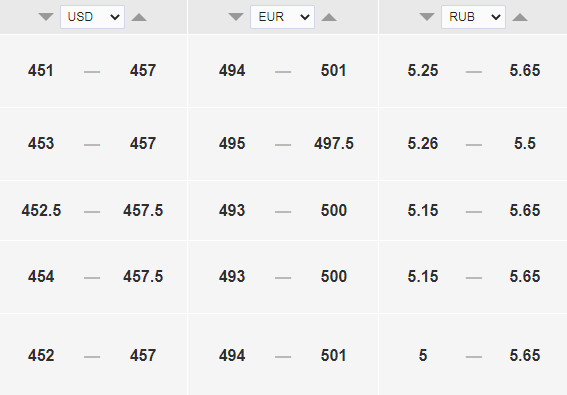This screenshot has height=395, width=567.
Task: Sort RUB column descending with down arrow
Action: (427, 17)
